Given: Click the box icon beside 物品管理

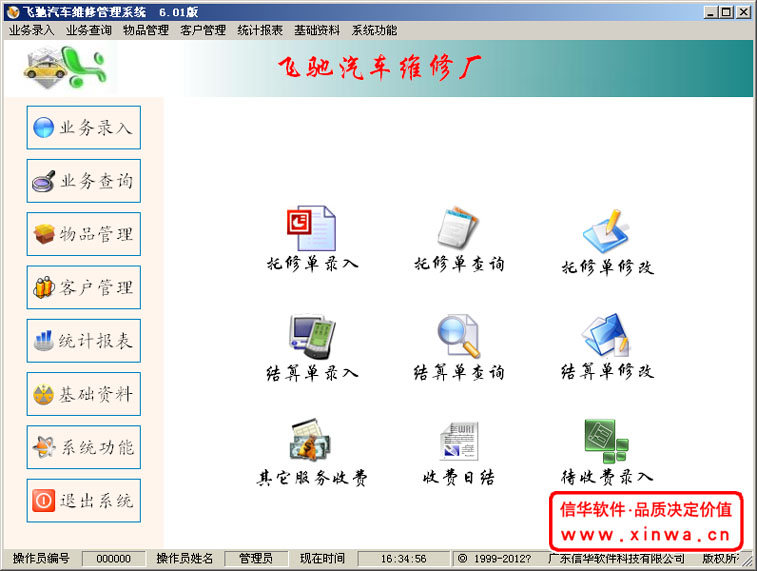Looking at the screenshot, I should [x=44, y=234].
